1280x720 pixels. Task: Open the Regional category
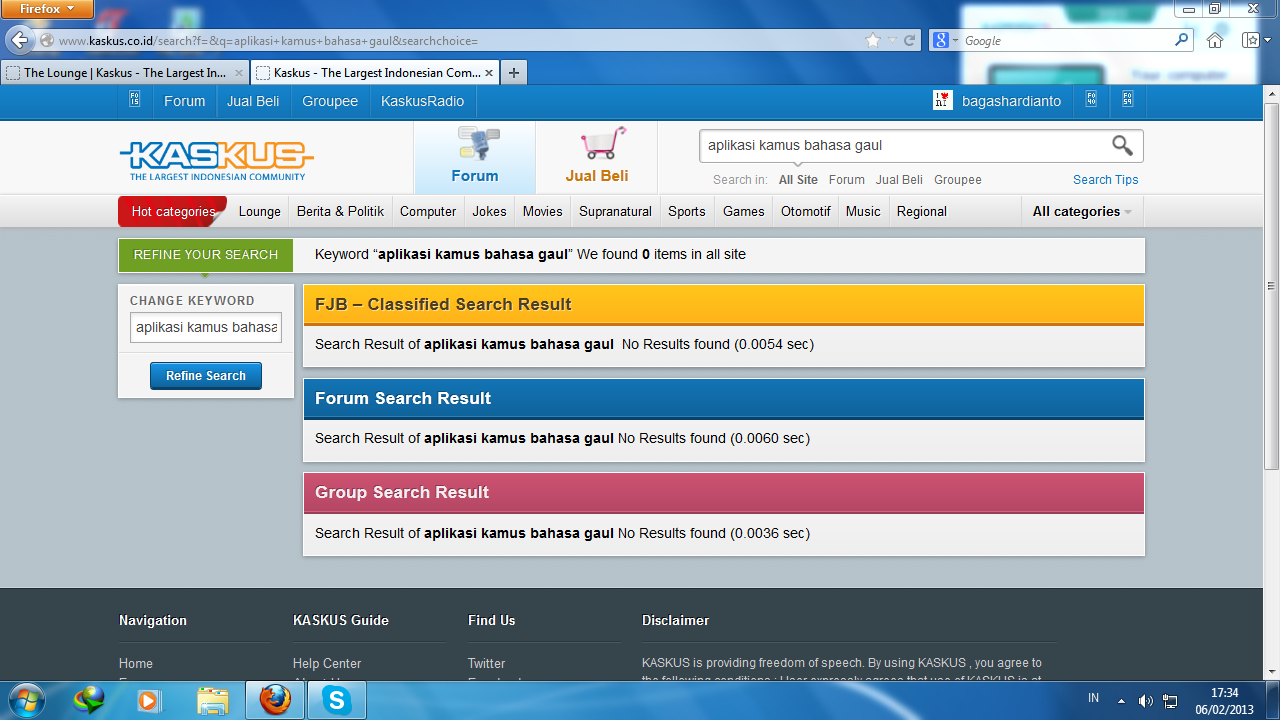click(x=922, y=211)
